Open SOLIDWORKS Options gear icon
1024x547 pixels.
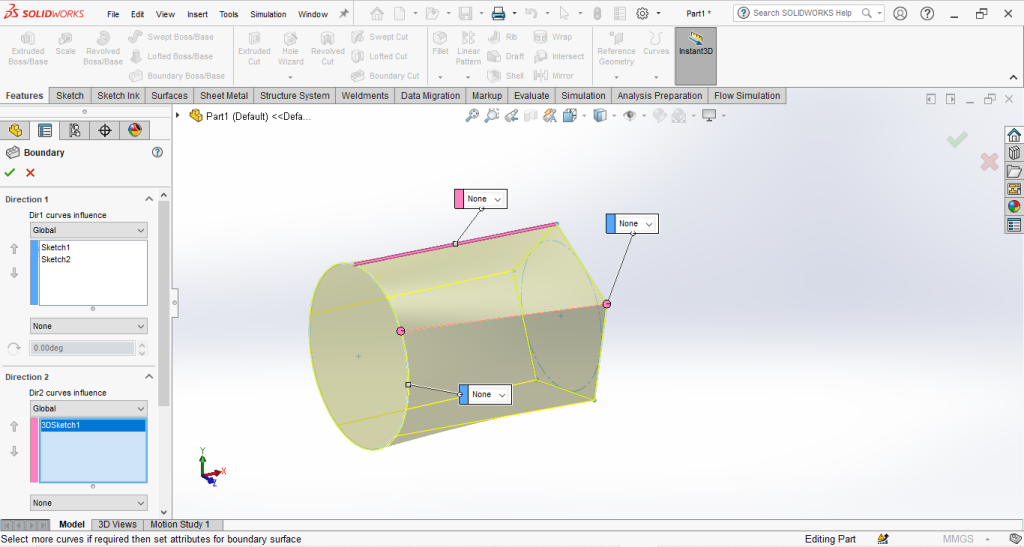pos(642,14)
